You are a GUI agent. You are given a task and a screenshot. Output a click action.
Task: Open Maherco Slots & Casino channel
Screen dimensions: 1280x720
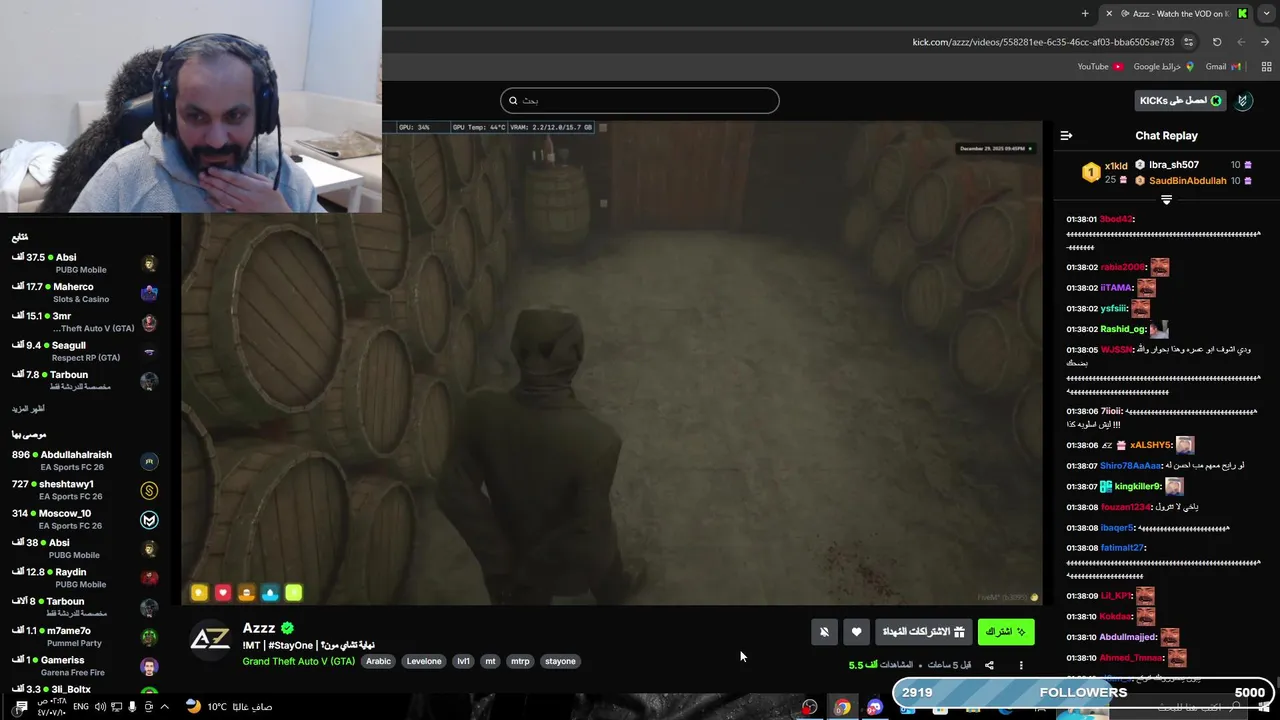point(85,293)
